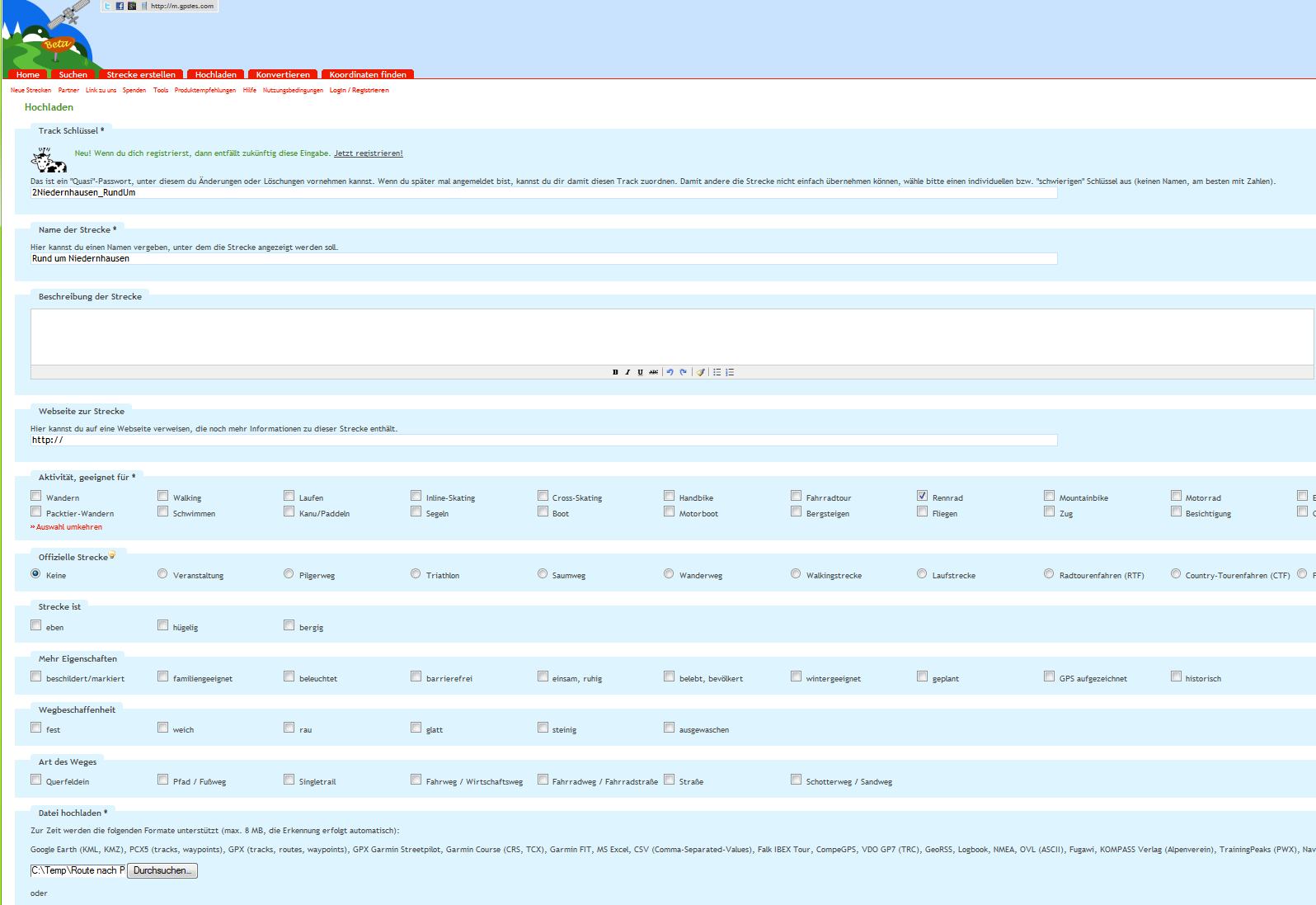Click the Name der Strecke input field
This screenshot has width=1316, height=905.
click(543, 259)
